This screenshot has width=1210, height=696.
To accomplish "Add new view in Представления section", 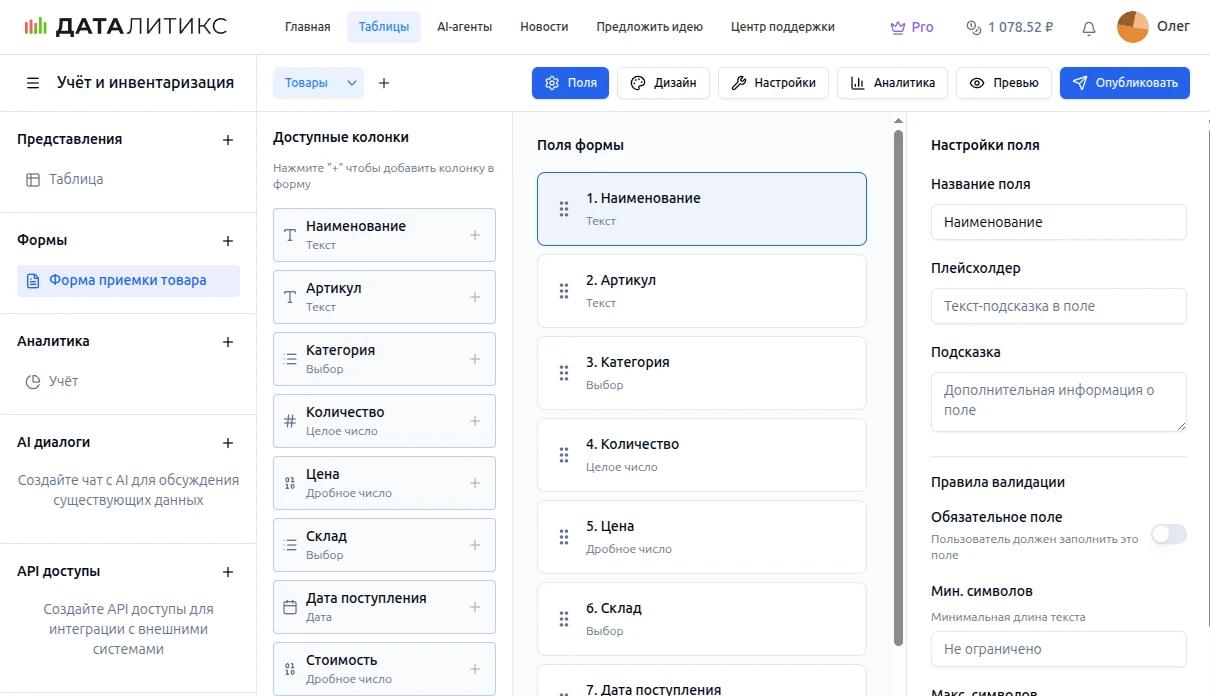I will (x=228, y=140).
